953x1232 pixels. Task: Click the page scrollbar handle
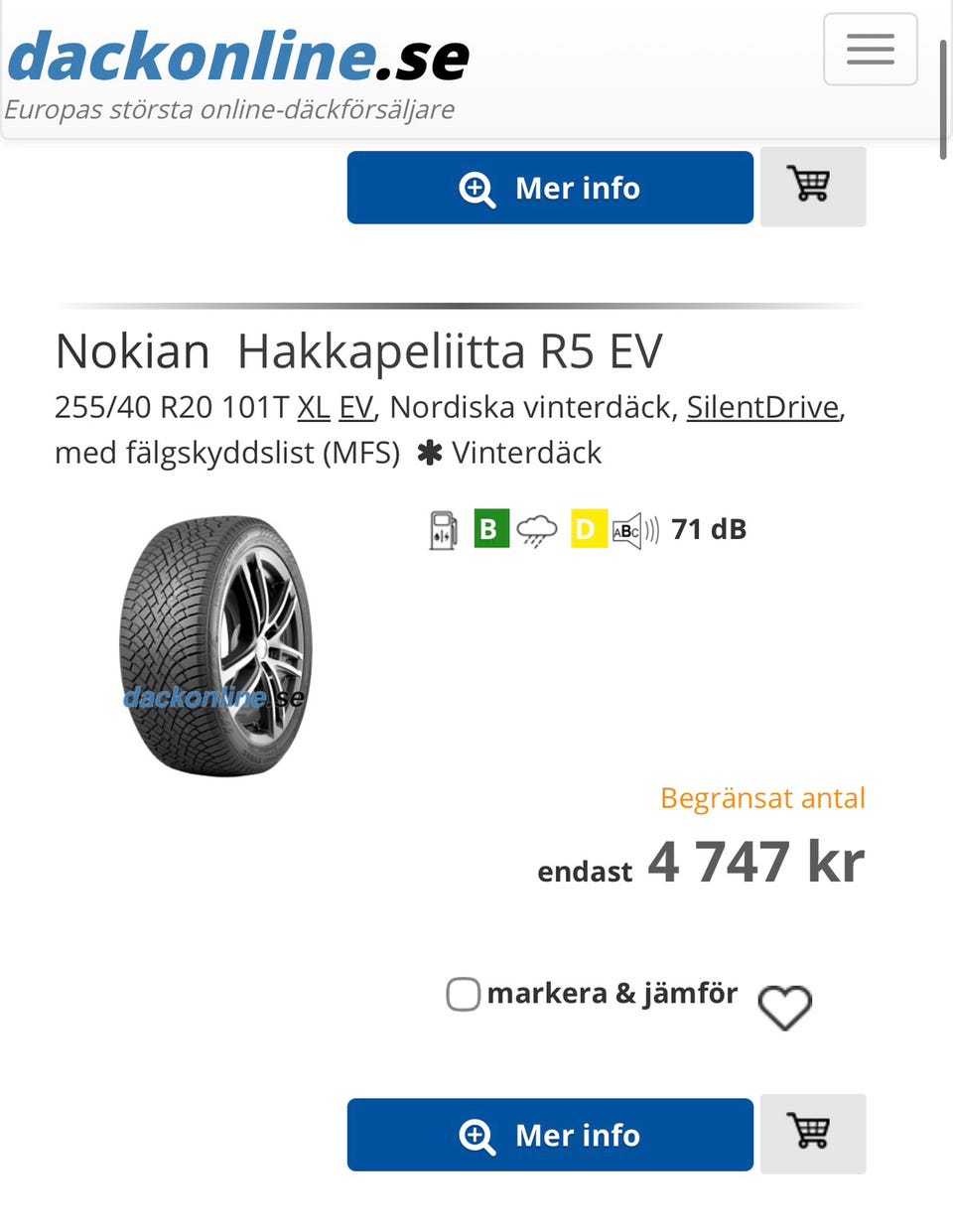943,99
